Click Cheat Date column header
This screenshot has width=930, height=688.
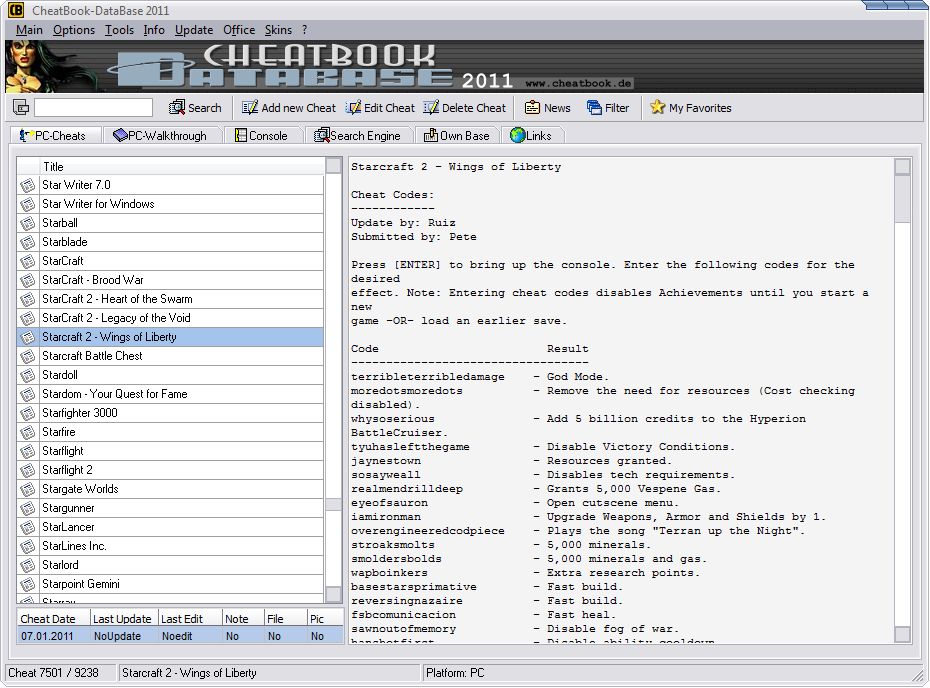click(x=53, y=619)
